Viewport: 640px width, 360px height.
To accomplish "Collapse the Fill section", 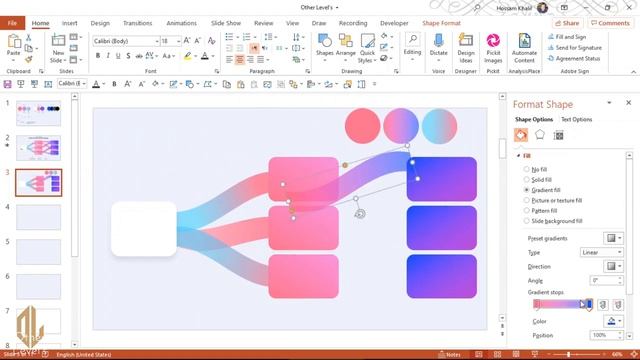I will pos(518,156).
